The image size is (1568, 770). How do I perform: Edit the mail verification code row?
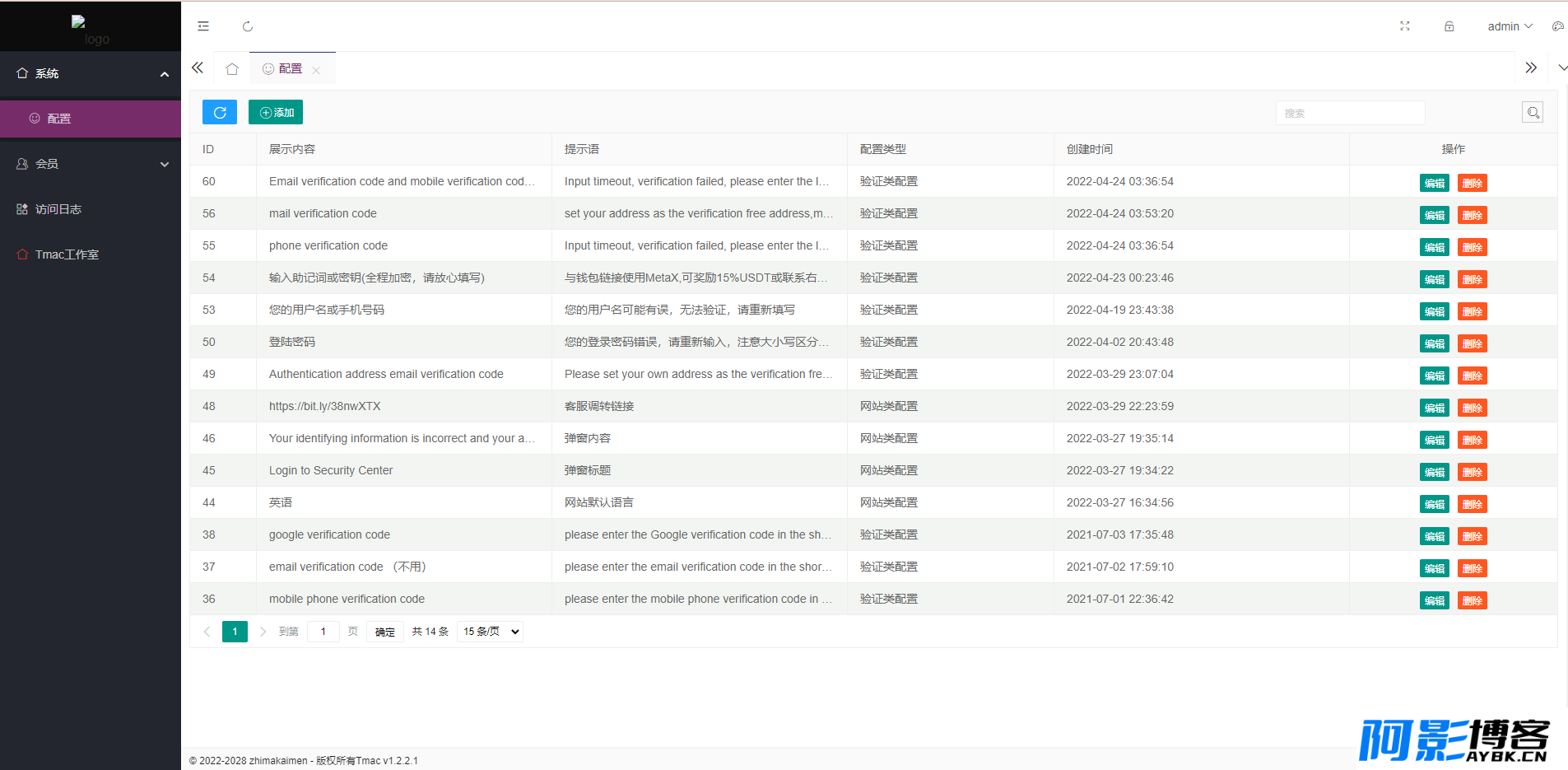point(1435,215)
